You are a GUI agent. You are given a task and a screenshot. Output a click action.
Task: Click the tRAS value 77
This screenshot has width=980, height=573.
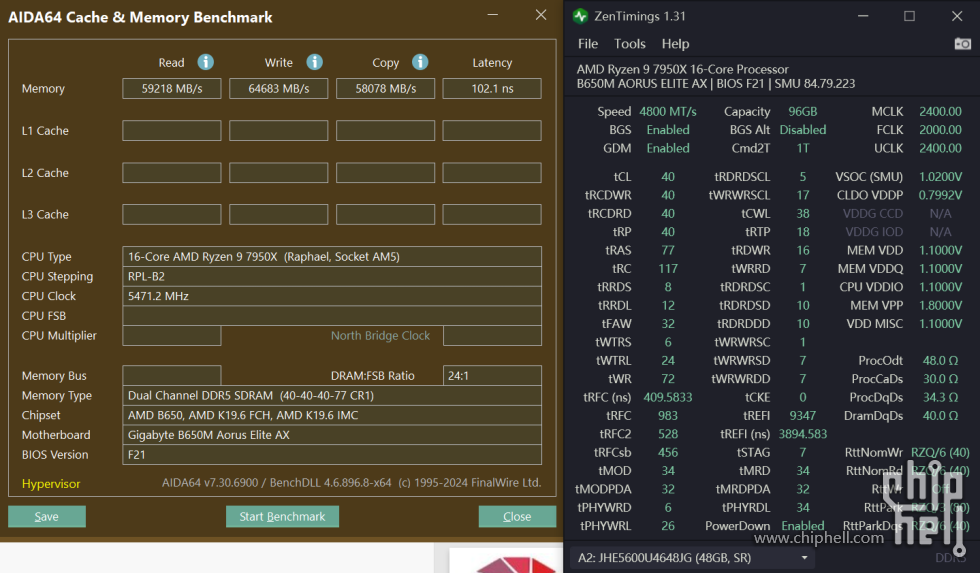[x=668, y=250]
